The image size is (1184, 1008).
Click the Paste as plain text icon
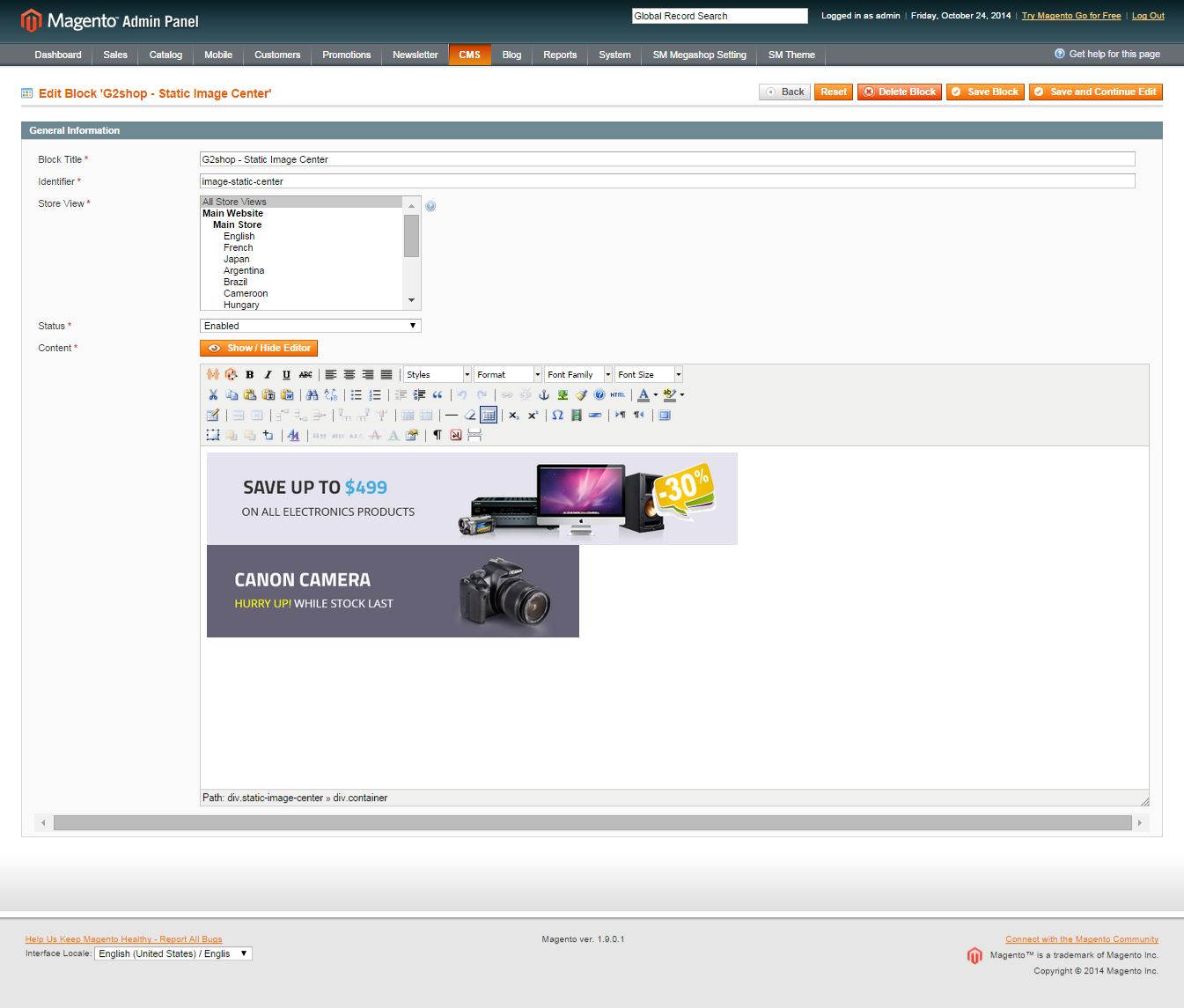pyautogui.click(x=268, y=395)
